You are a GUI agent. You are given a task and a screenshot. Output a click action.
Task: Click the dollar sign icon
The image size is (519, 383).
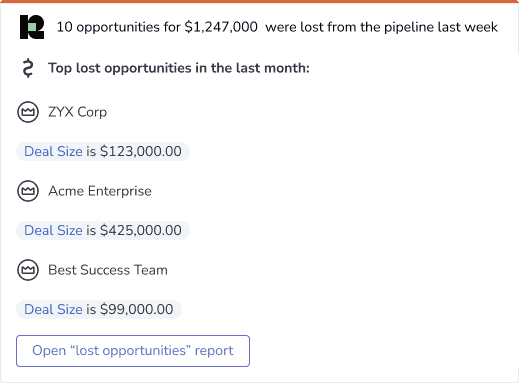(x=28, y=68)
